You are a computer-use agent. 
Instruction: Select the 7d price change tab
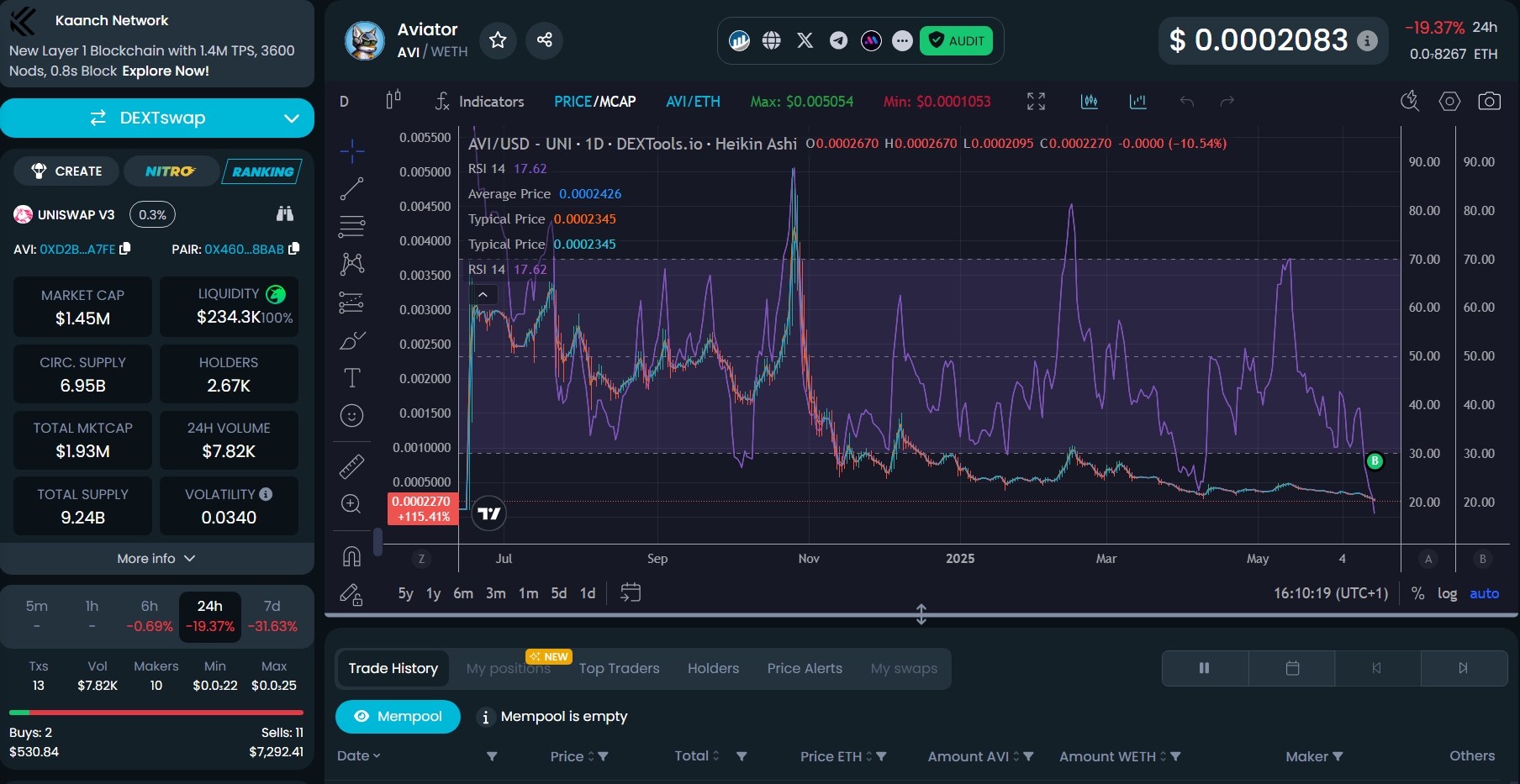(272, 616)
